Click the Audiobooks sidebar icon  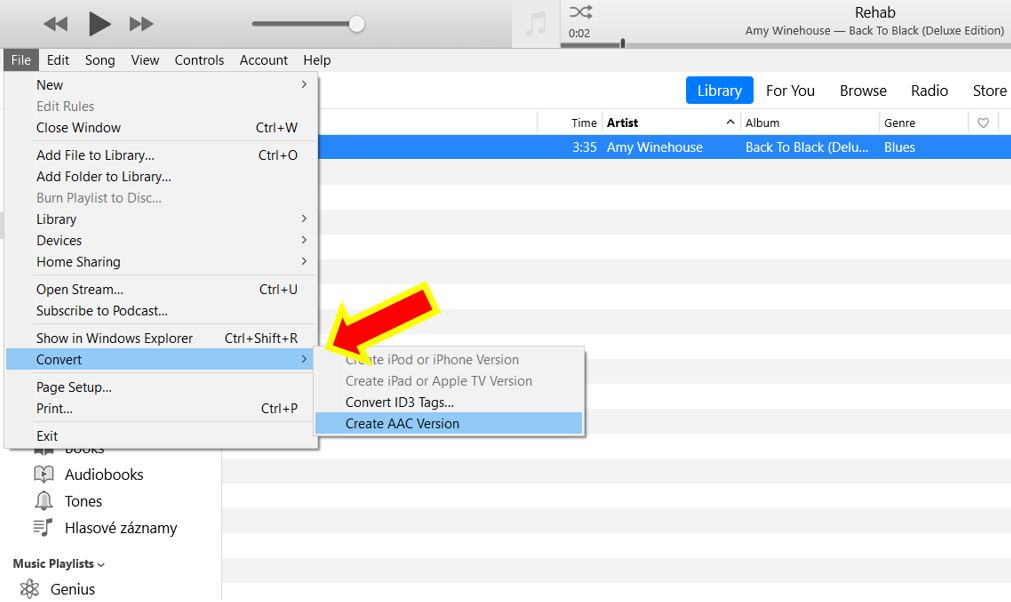coord(43,474)
